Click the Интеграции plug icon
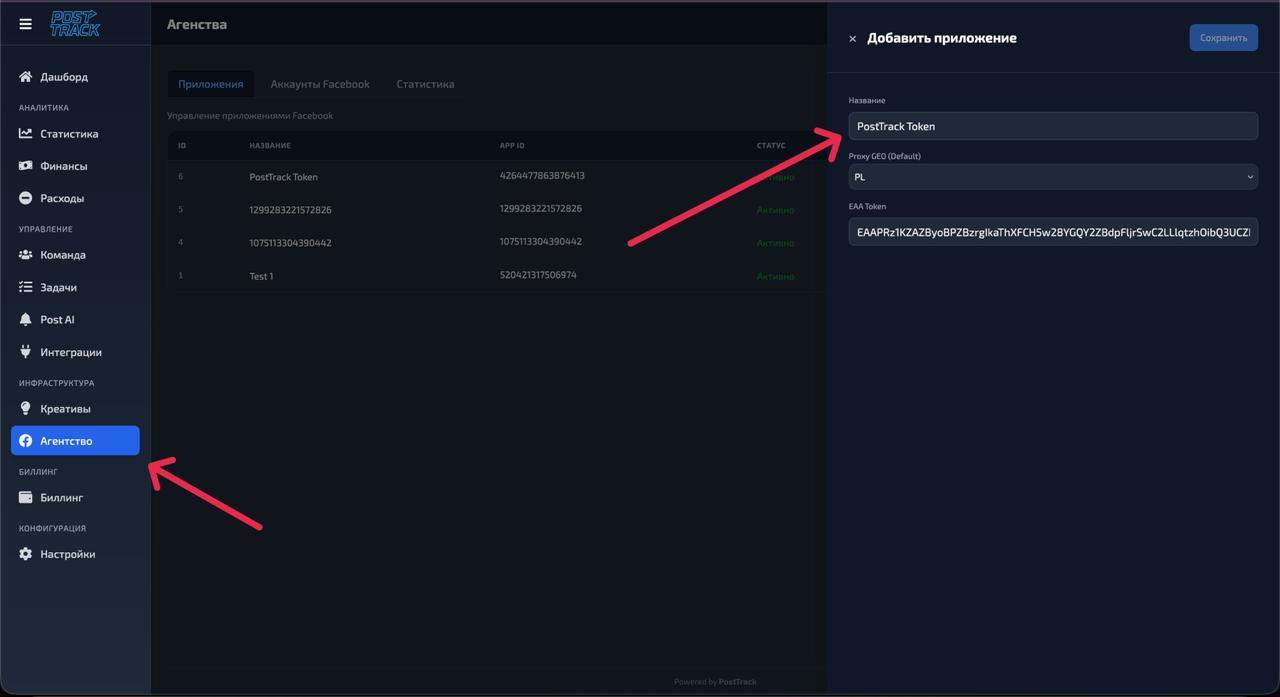 click(x=24, y=351)
